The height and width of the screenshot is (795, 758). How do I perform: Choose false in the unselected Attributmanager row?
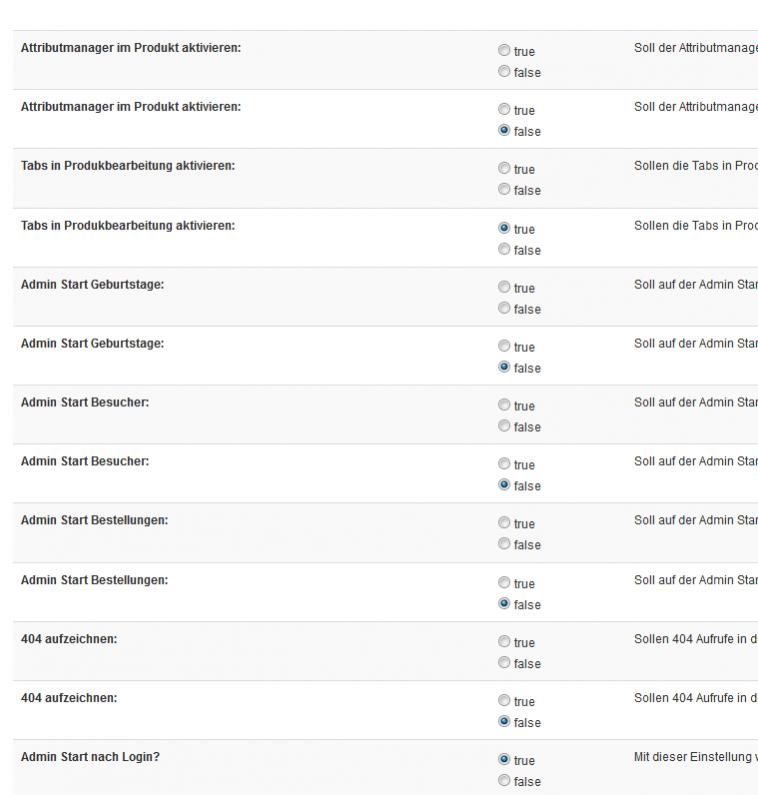[x=504, y=72]
